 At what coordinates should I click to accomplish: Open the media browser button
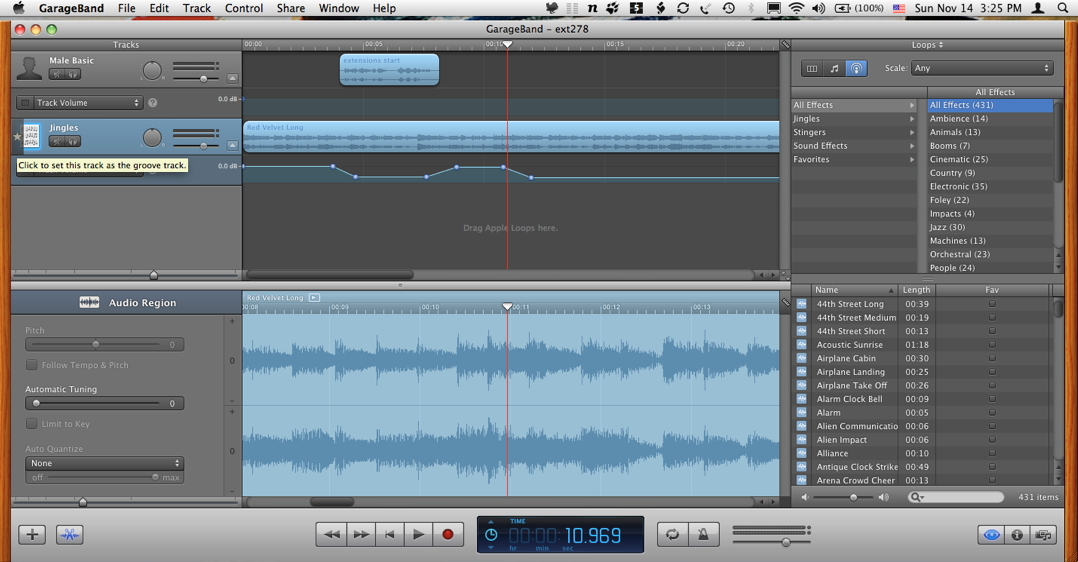[x=1044, y=534]
